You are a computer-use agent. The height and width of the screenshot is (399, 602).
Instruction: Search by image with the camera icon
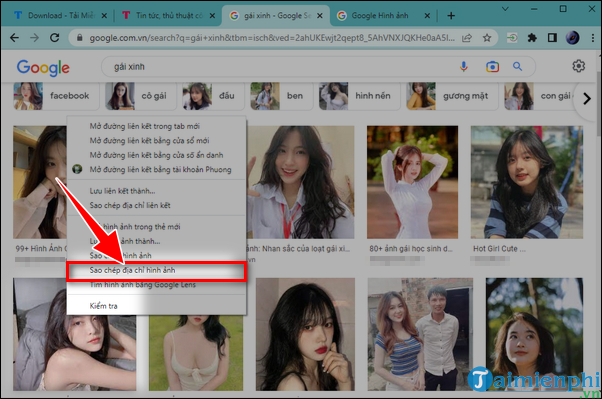click(x=492, y=67)
